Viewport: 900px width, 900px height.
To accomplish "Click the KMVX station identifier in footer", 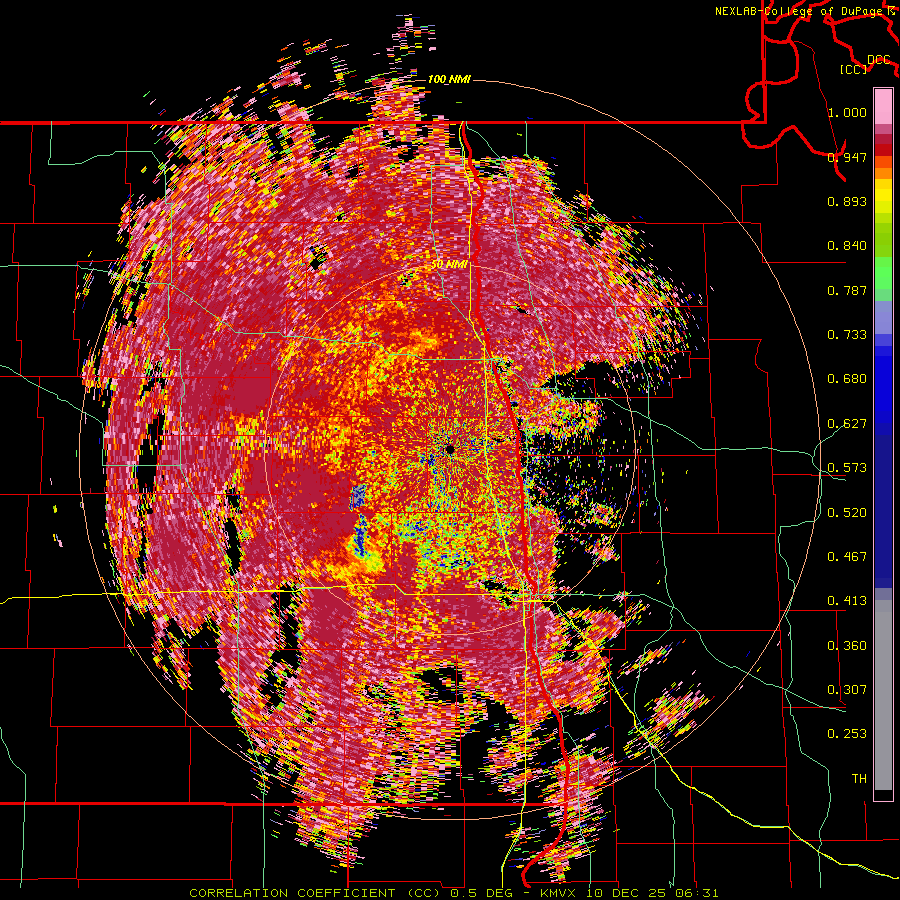I will pos(558,893).
